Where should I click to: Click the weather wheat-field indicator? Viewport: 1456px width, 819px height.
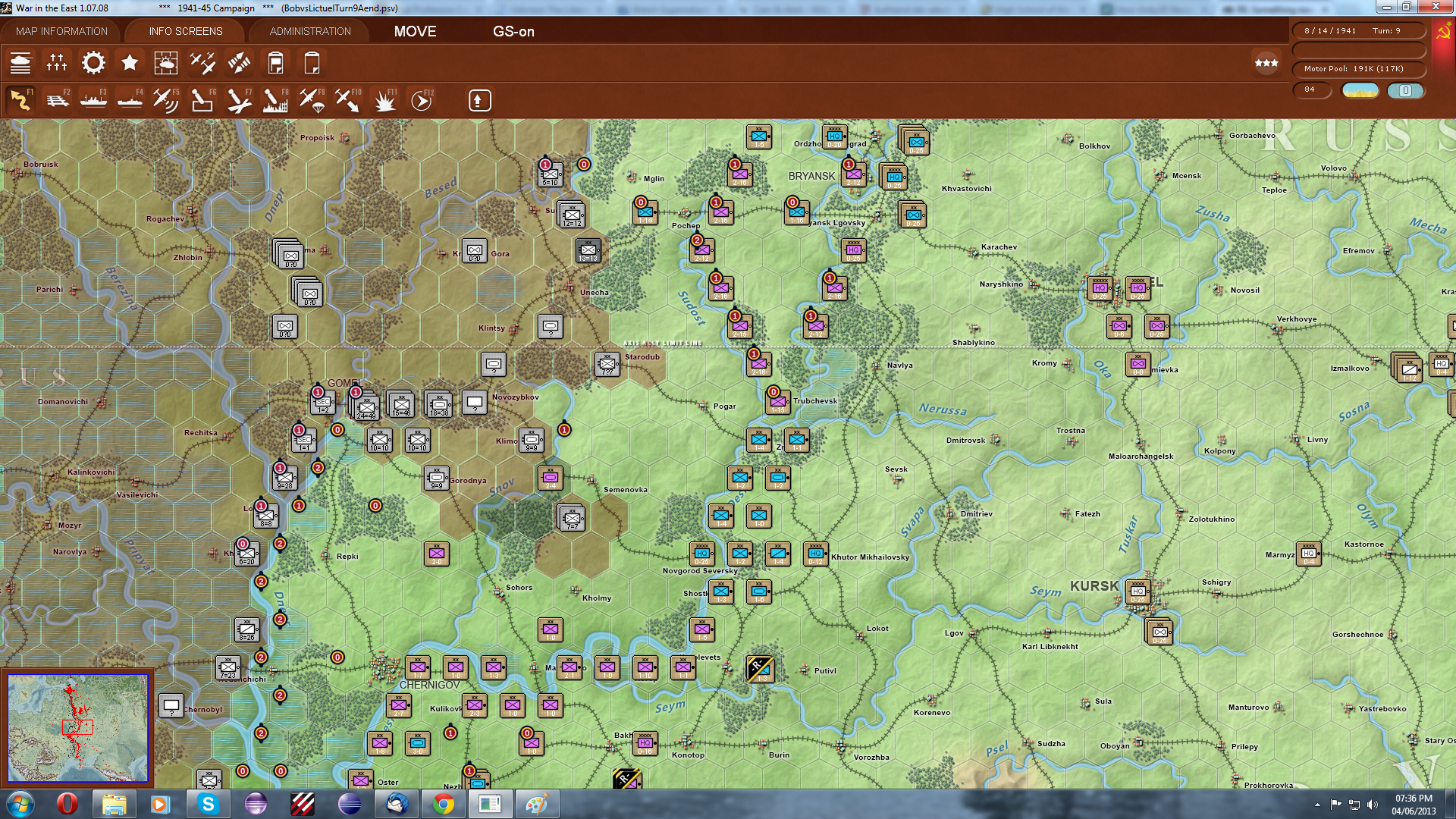[1360, 90]
